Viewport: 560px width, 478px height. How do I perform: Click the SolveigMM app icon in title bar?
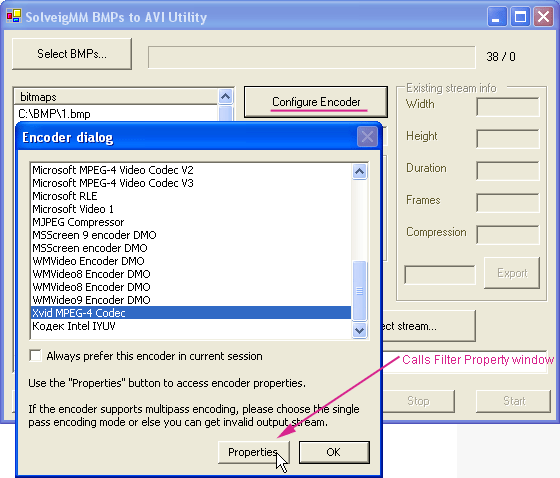(x=14, y=16)
